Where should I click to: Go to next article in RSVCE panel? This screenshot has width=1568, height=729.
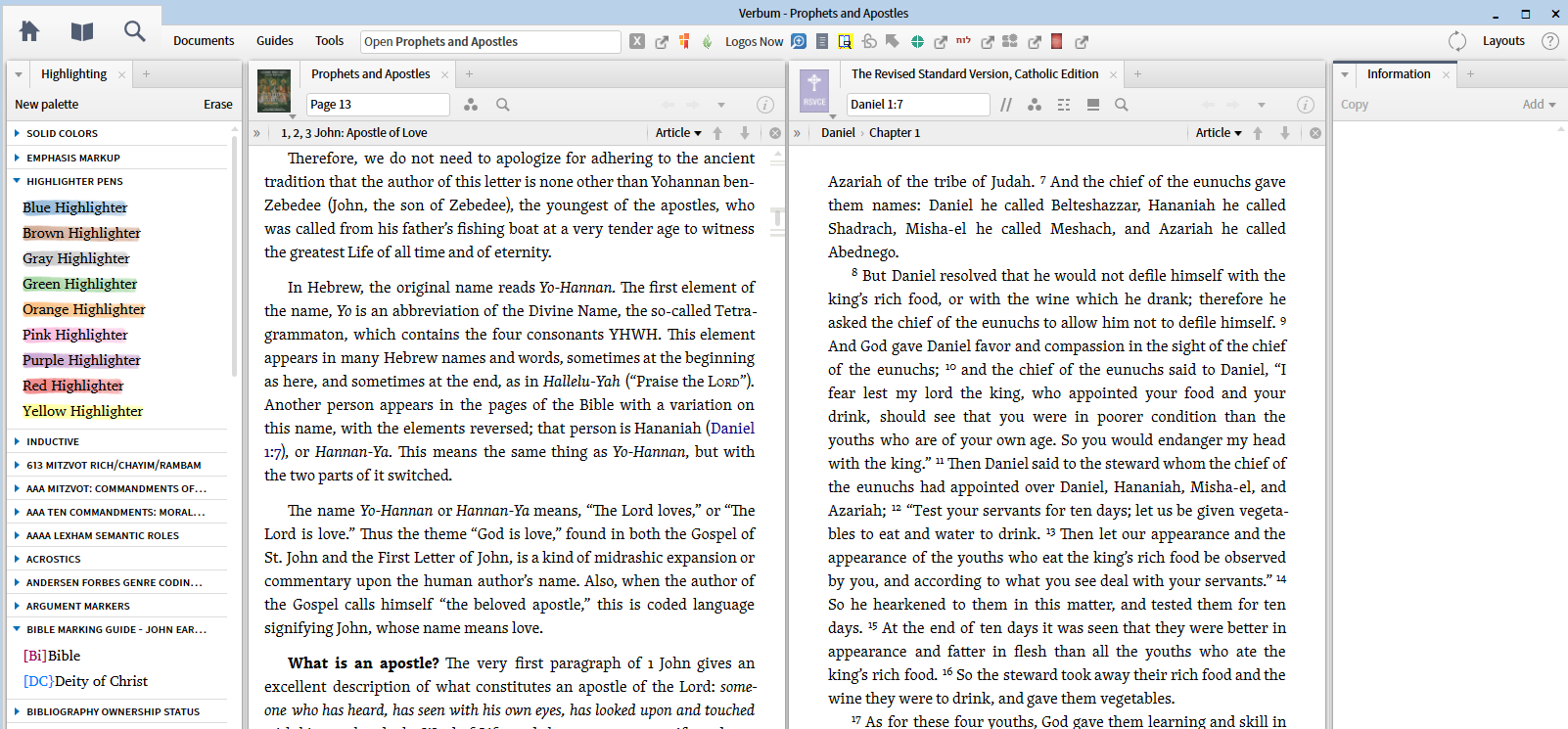(1285, 133)
